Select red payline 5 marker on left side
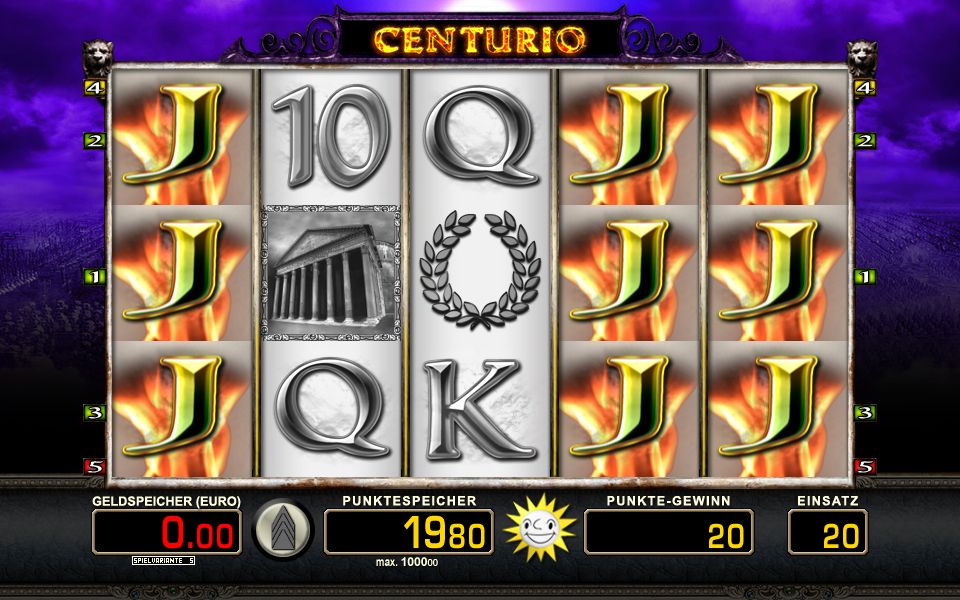Viewport: 960px width, 600px height. tap(94, 467)
